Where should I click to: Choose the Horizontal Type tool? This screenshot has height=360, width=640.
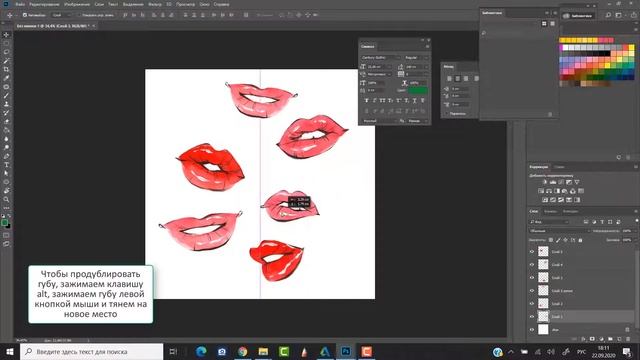point(6,165)
